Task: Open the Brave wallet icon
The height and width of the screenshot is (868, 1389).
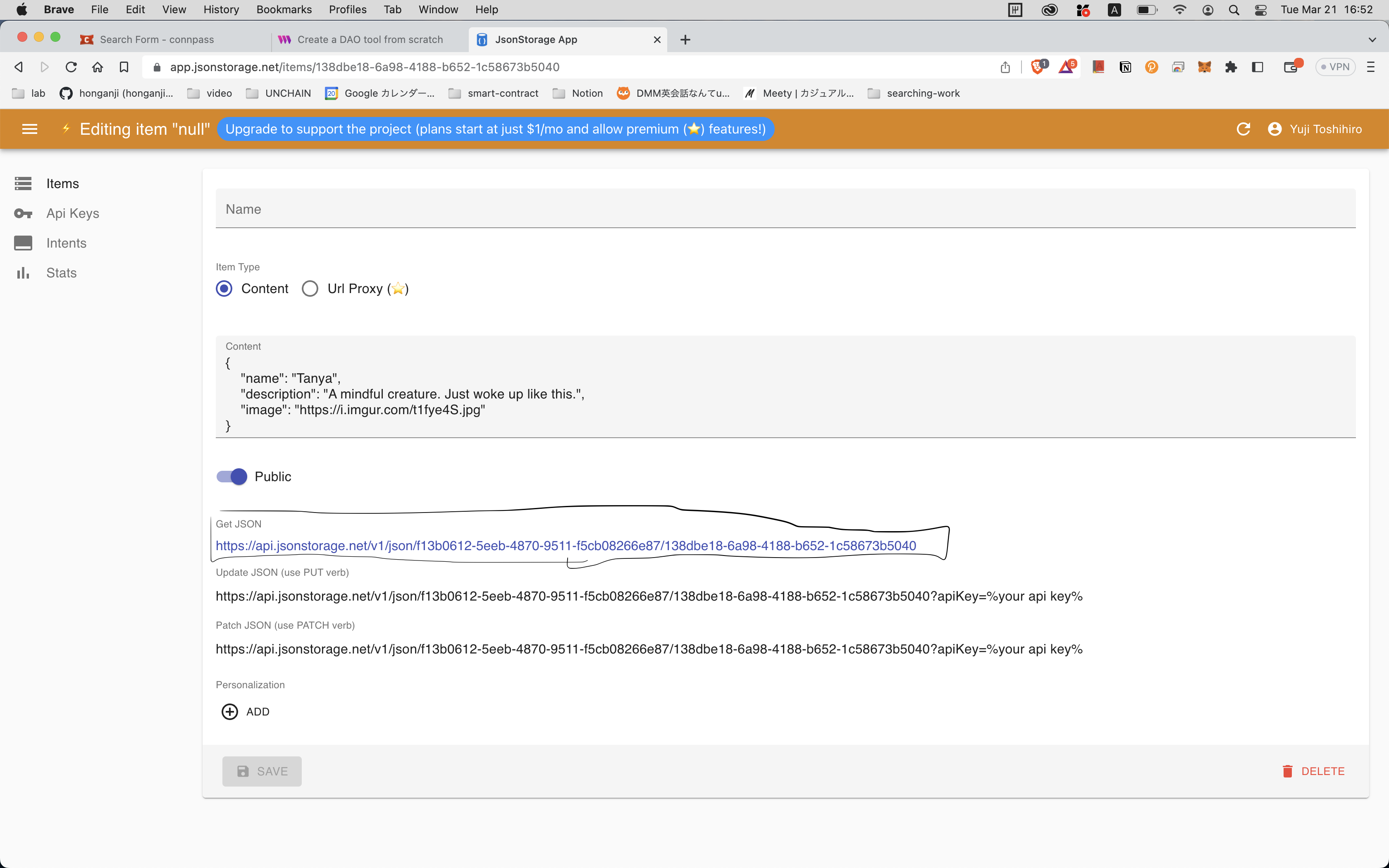Action: [1291, 67]
